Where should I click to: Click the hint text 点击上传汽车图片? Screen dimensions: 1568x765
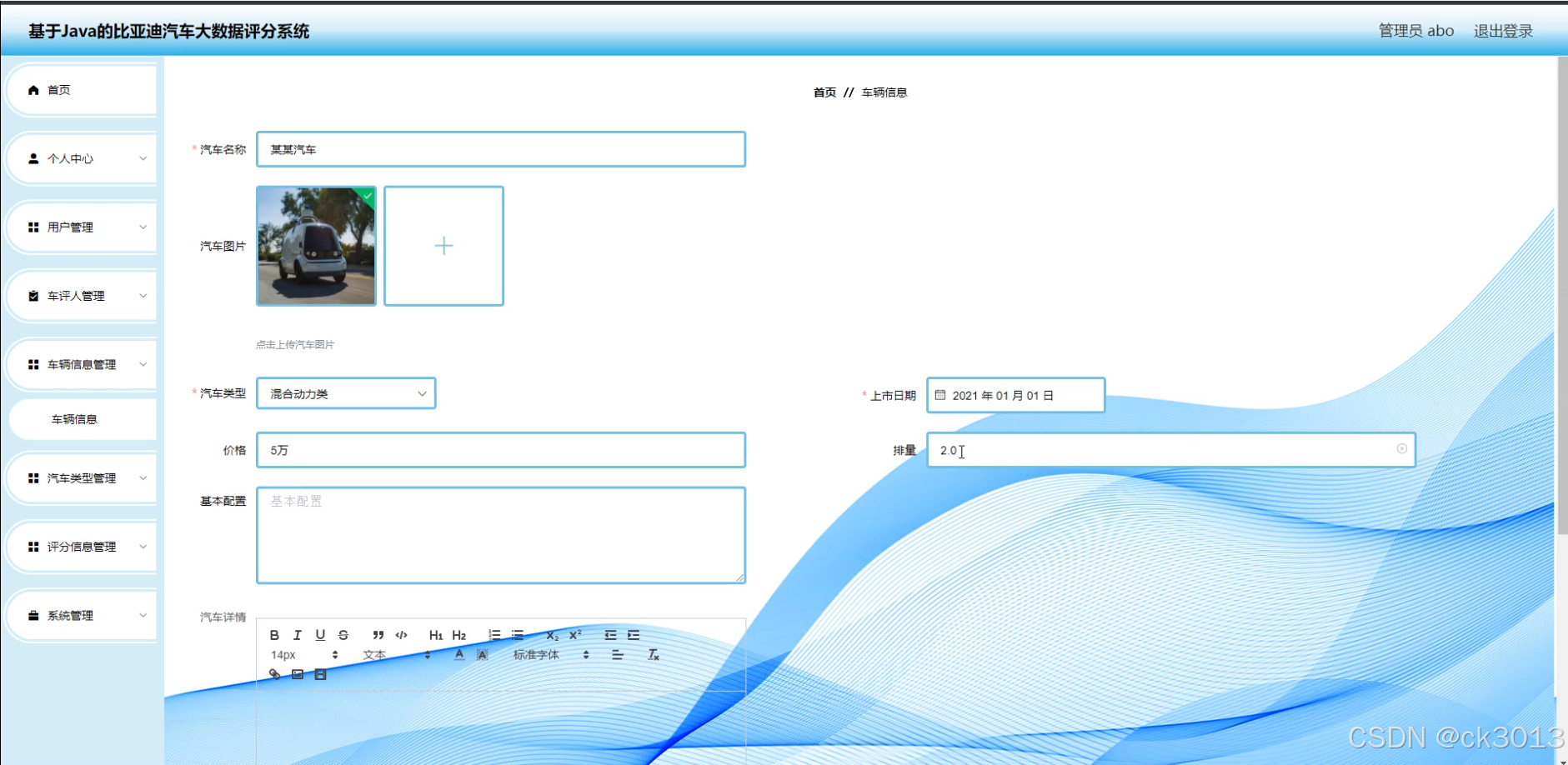pyautogui.click(x=295, y=344)
